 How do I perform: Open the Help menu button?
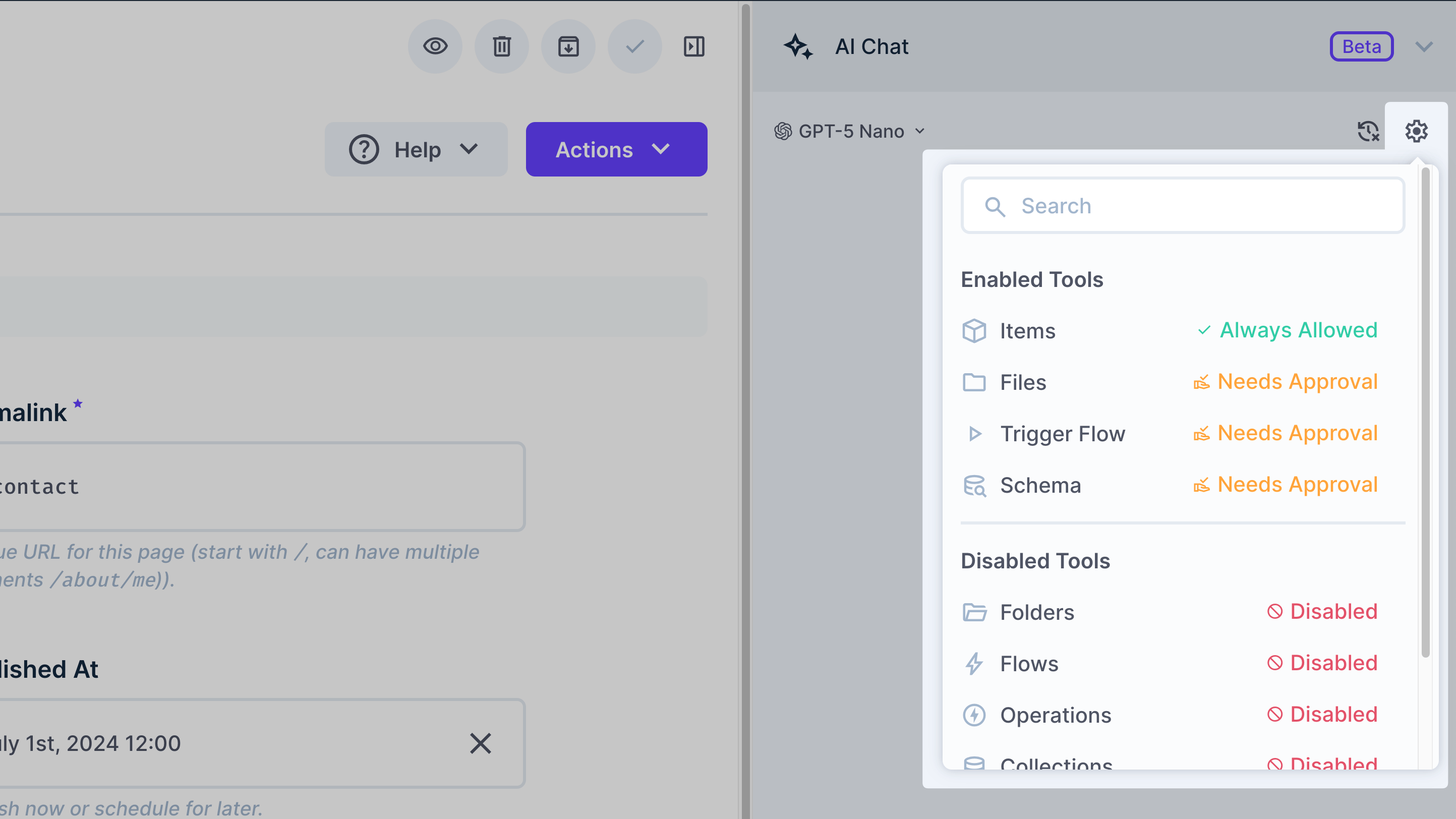(x=416, y=149)
